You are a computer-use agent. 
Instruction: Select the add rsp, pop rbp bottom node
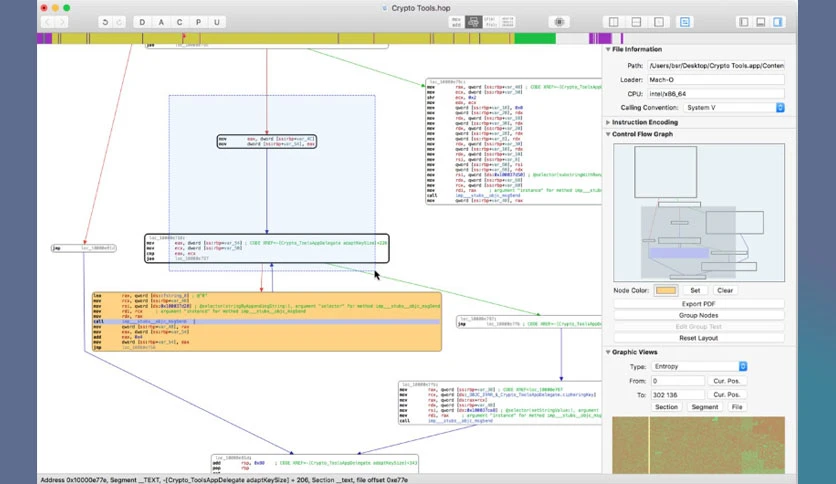(x=315, y=464)
